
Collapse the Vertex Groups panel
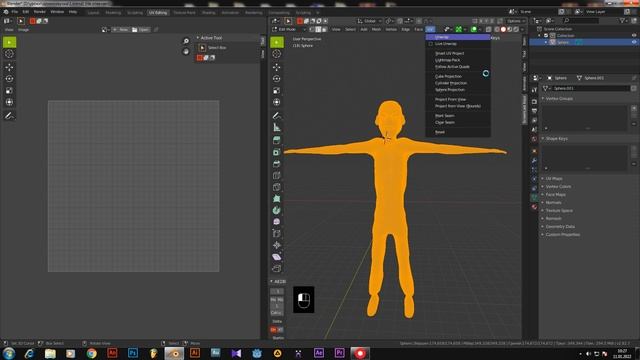coord(558,99)
